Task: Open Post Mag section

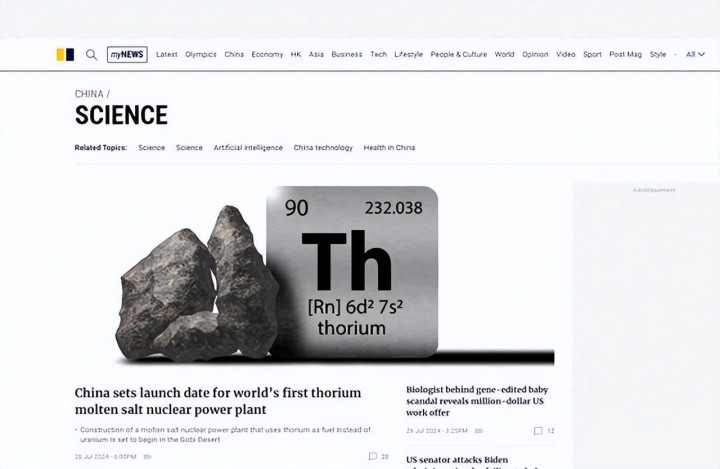Action: coord(625,54)
